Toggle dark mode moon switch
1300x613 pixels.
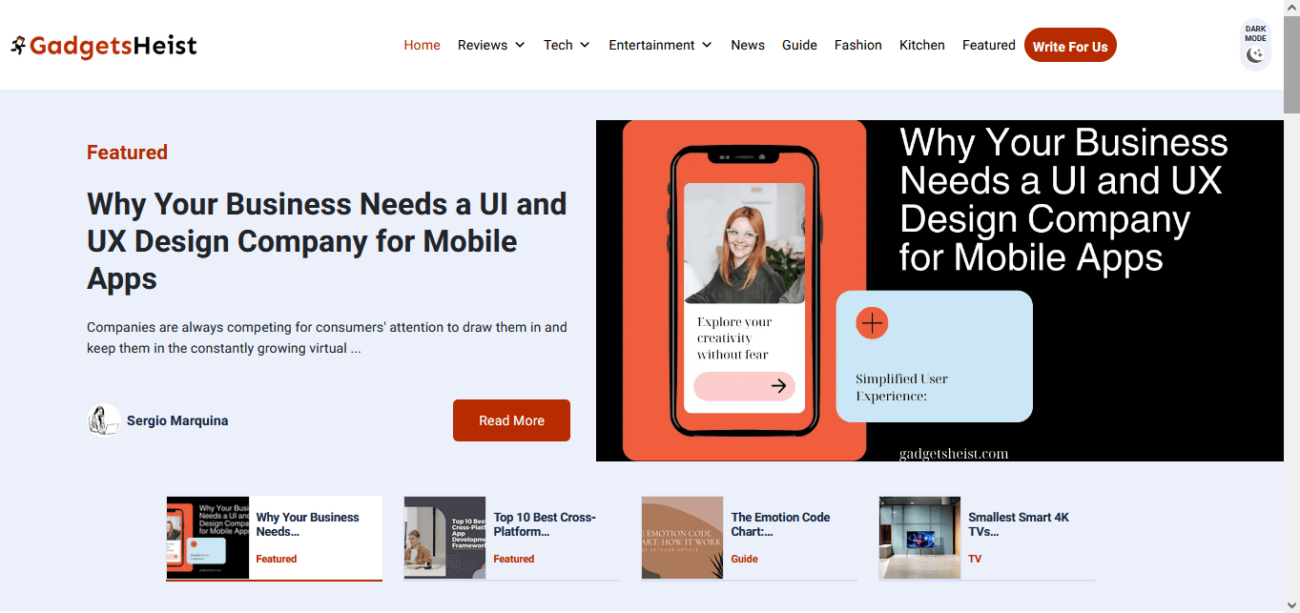(1255, 55)
